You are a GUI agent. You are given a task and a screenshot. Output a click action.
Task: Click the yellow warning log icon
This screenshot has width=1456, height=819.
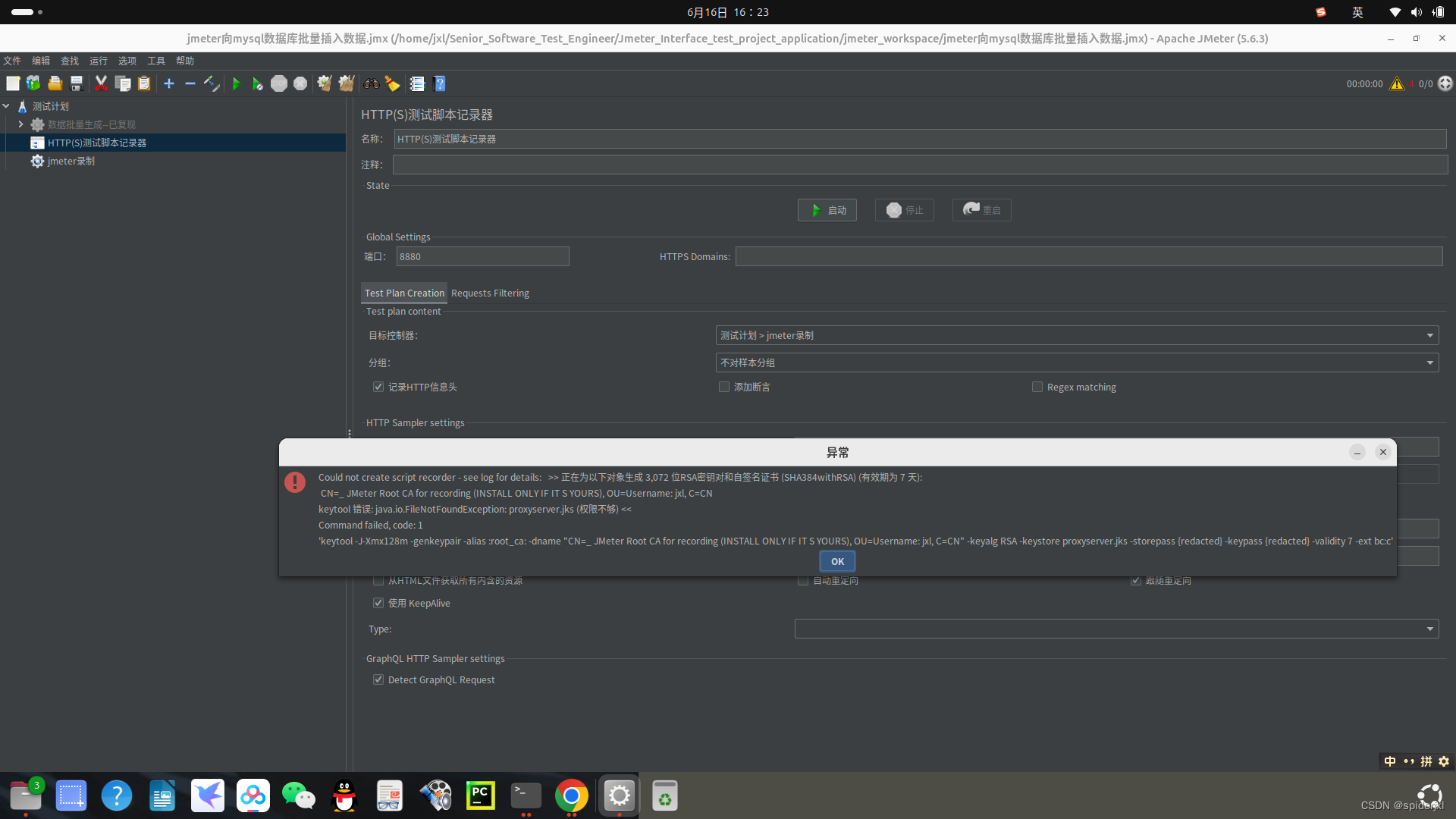(x=1396, y=83)
